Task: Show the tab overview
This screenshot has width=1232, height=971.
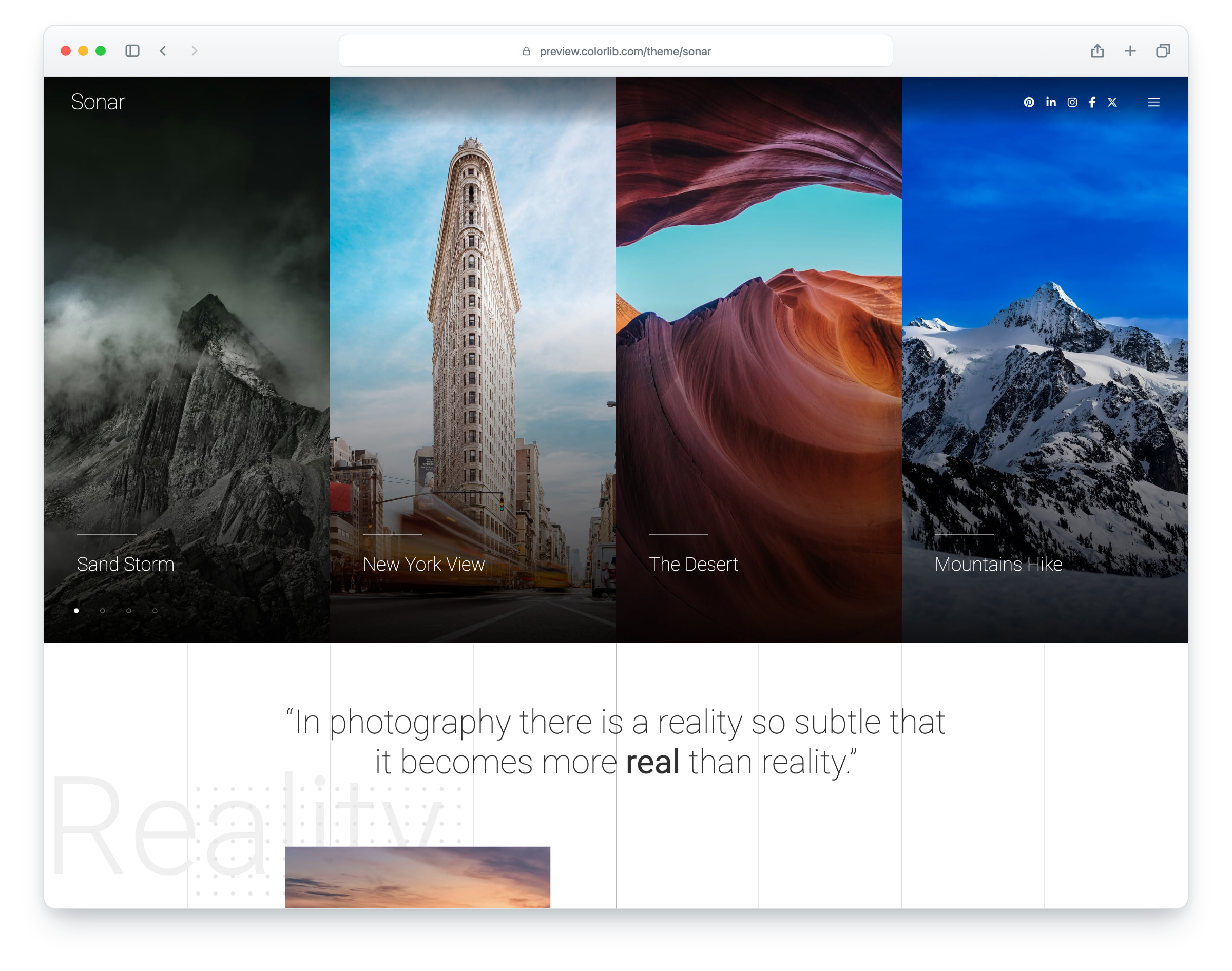Action: (1163, 51)
